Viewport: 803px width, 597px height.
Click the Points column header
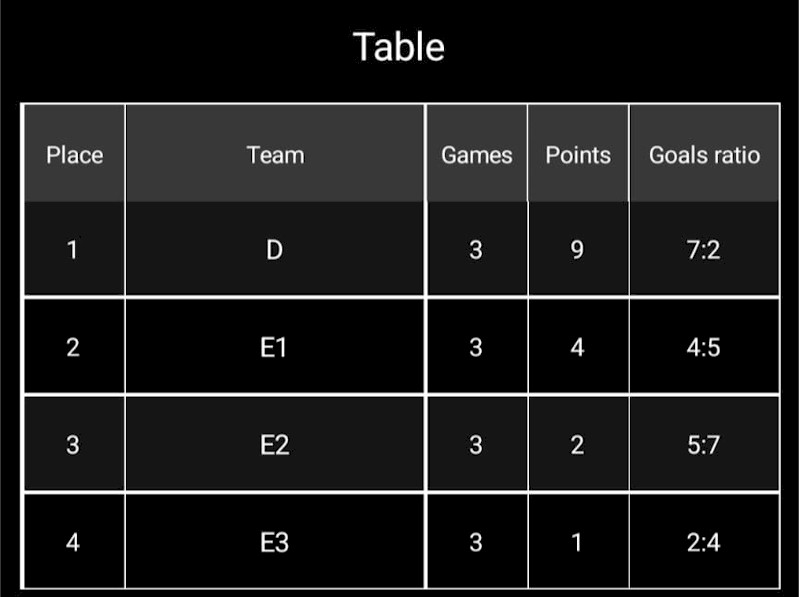577,155
